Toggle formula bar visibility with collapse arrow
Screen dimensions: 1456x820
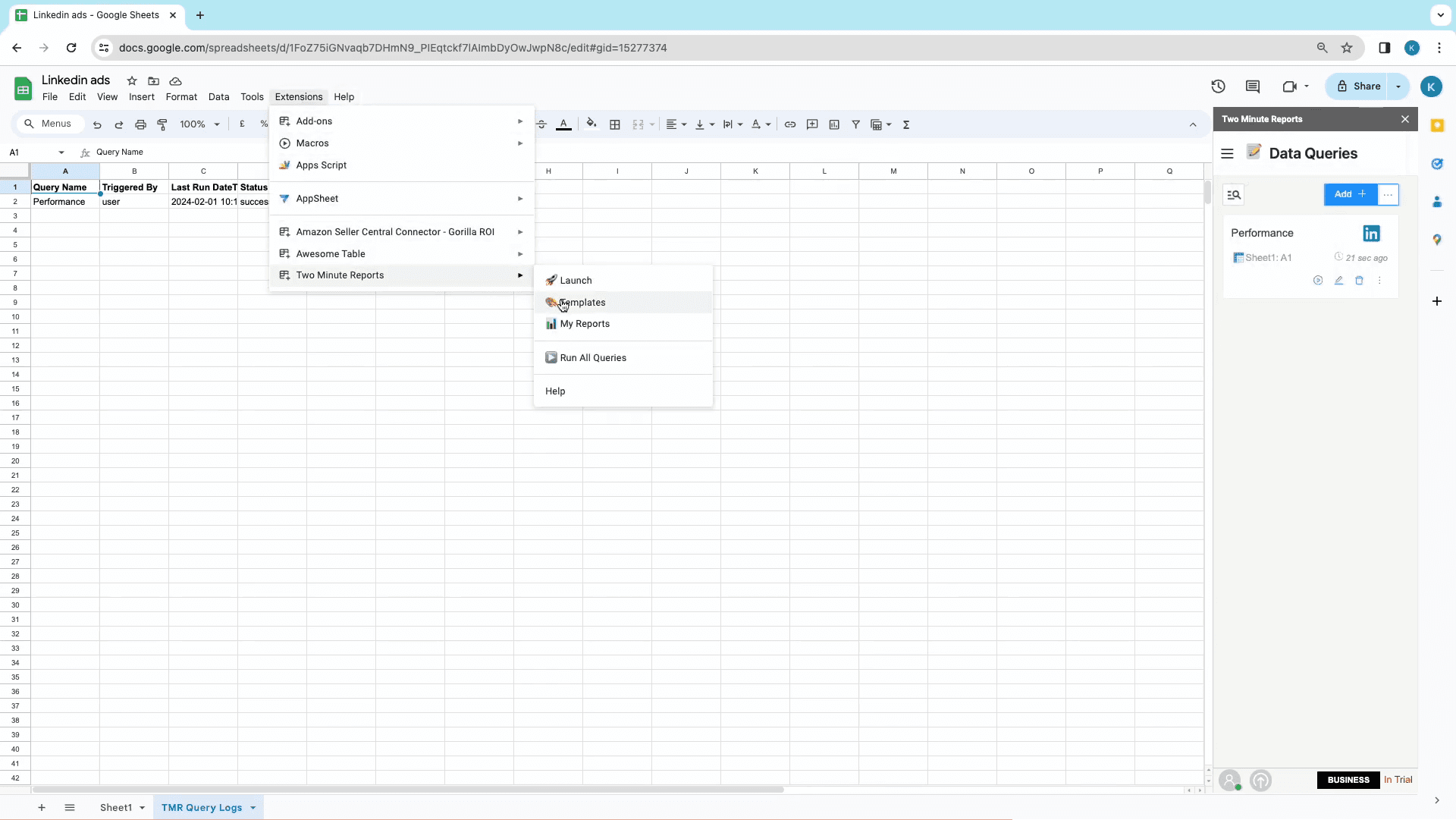click(1194, 124)
